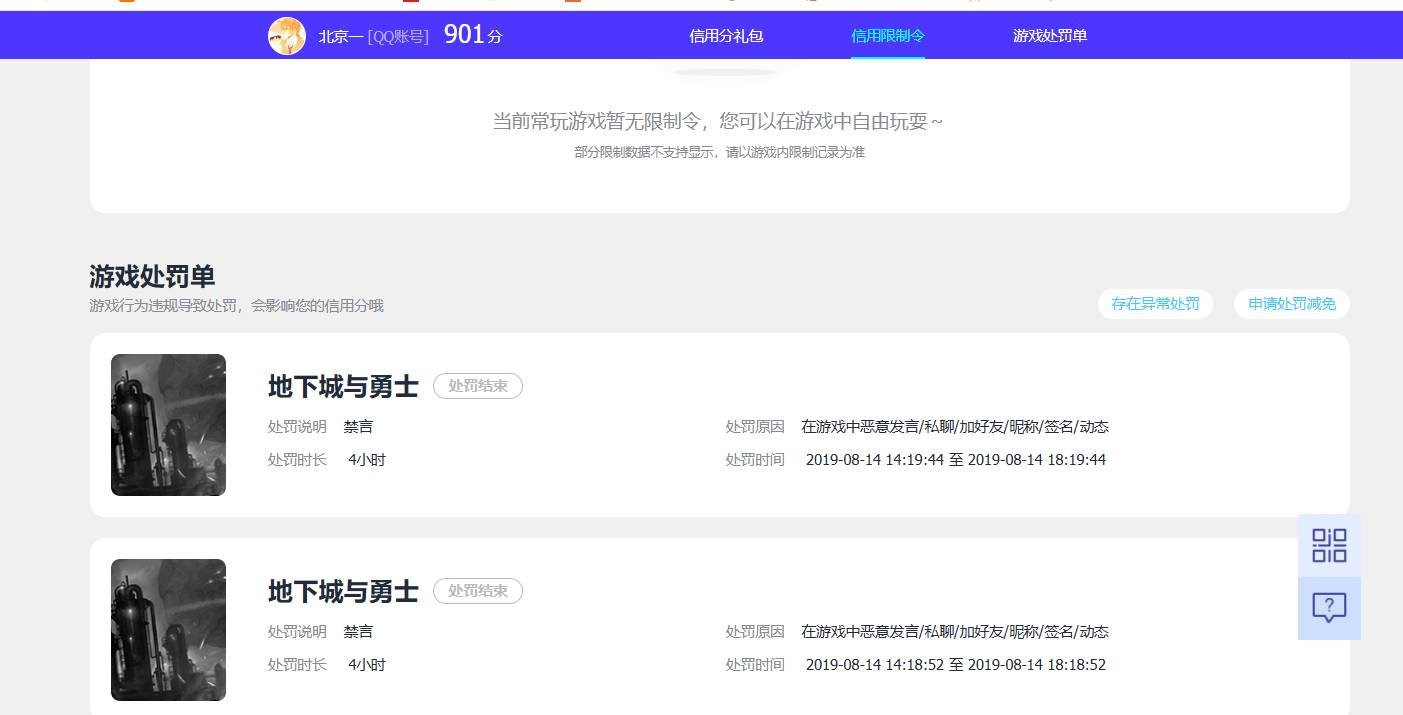Click 禁言 value in the 14:19:44 penalty card
Screen dimensions: 1403x715
click(x=358, y=427)
